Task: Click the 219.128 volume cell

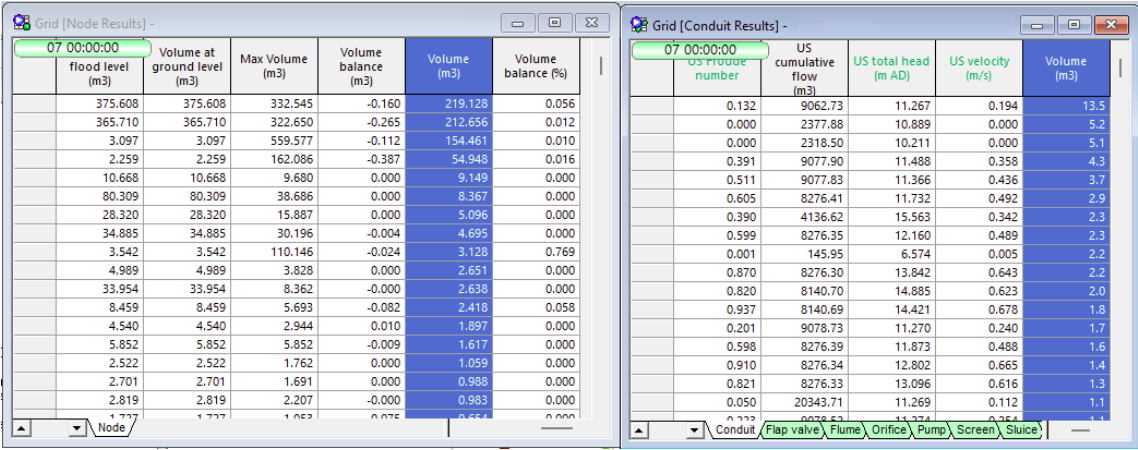Action: tap(449, 104)
